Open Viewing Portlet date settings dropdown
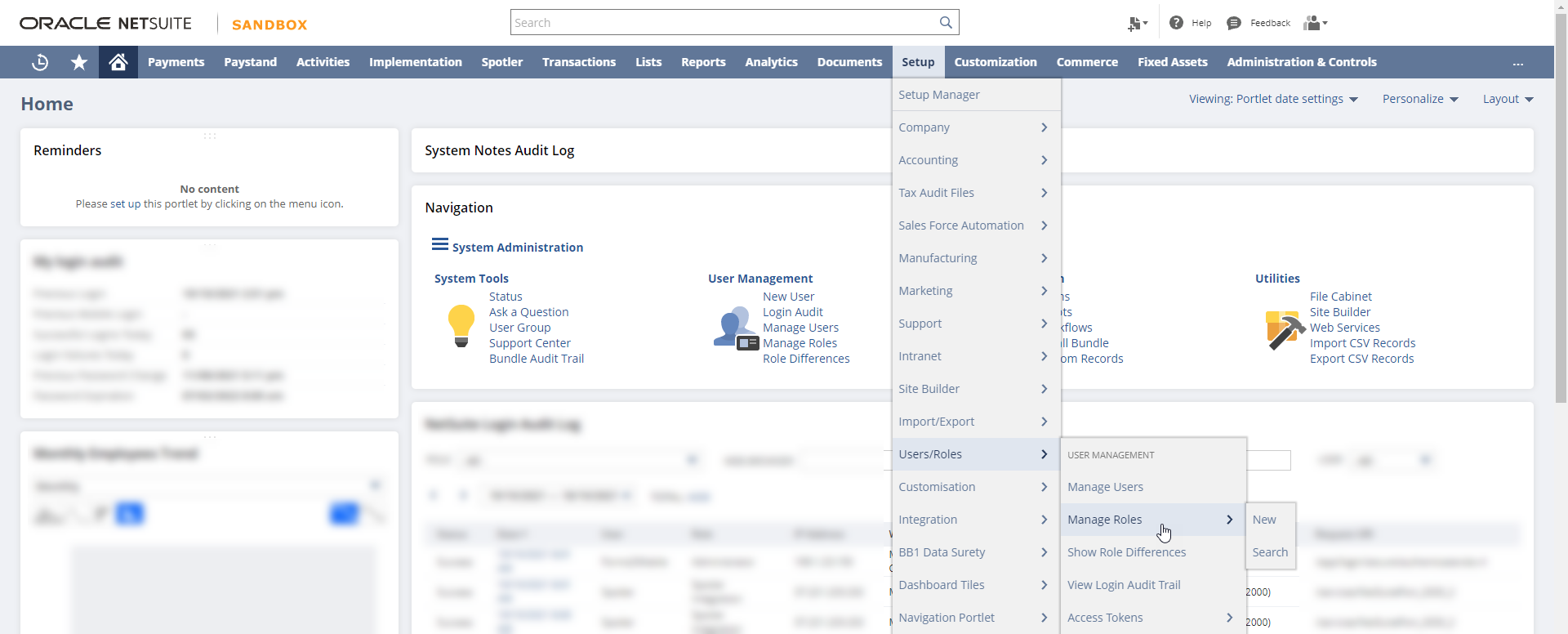Viewport: 1568px width, 634px height. (1273, 99)
